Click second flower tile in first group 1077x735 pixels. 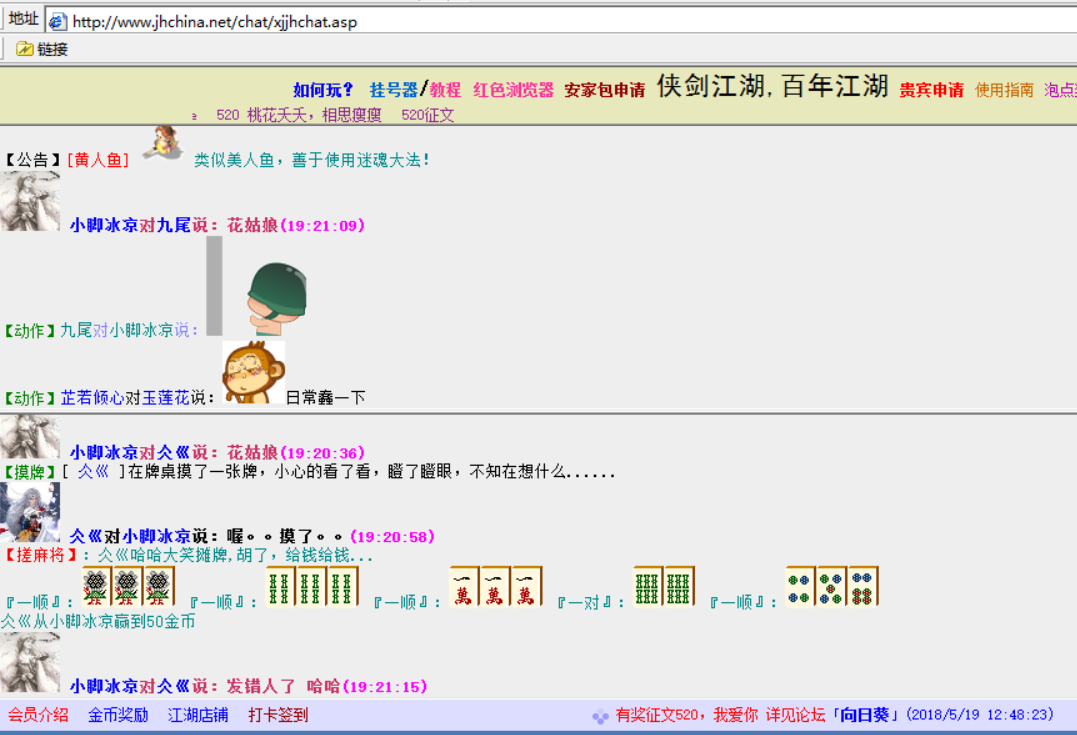pos(128,587)
